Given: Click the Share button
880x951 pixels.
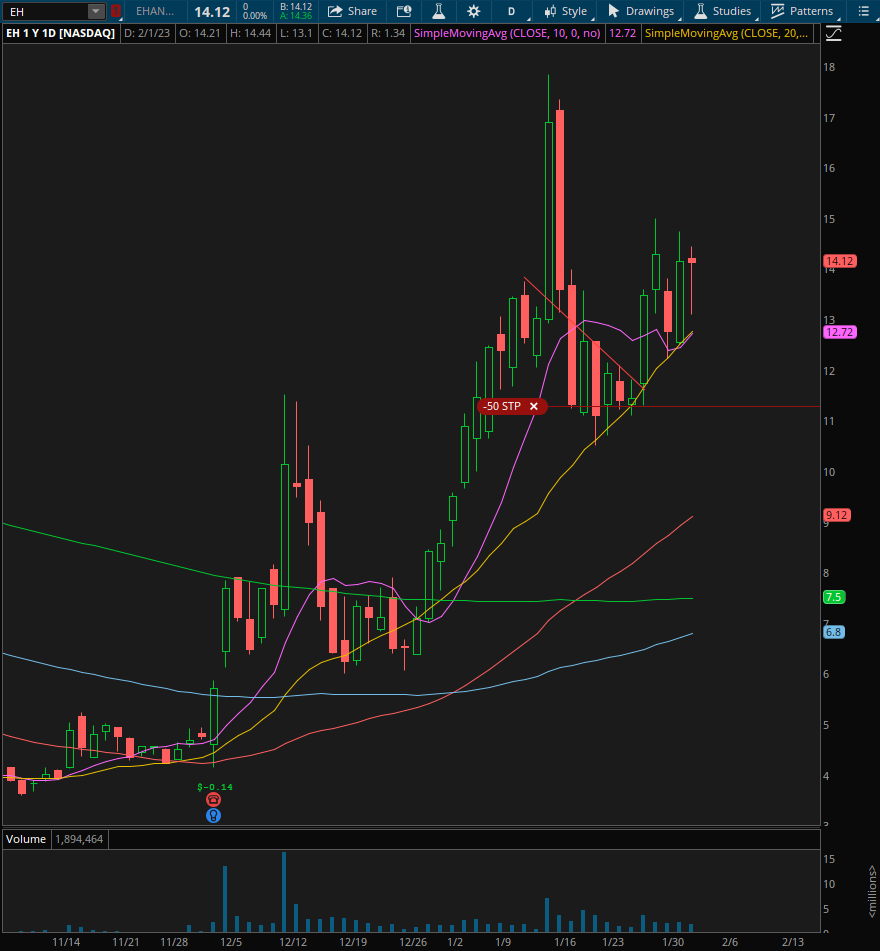Looking at the screenshot, I should pyautogui.click(x=352, y=11).
